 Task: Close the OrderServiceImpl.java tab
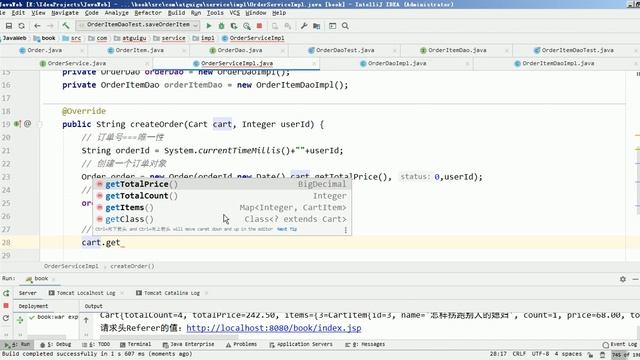coord(314,64)
